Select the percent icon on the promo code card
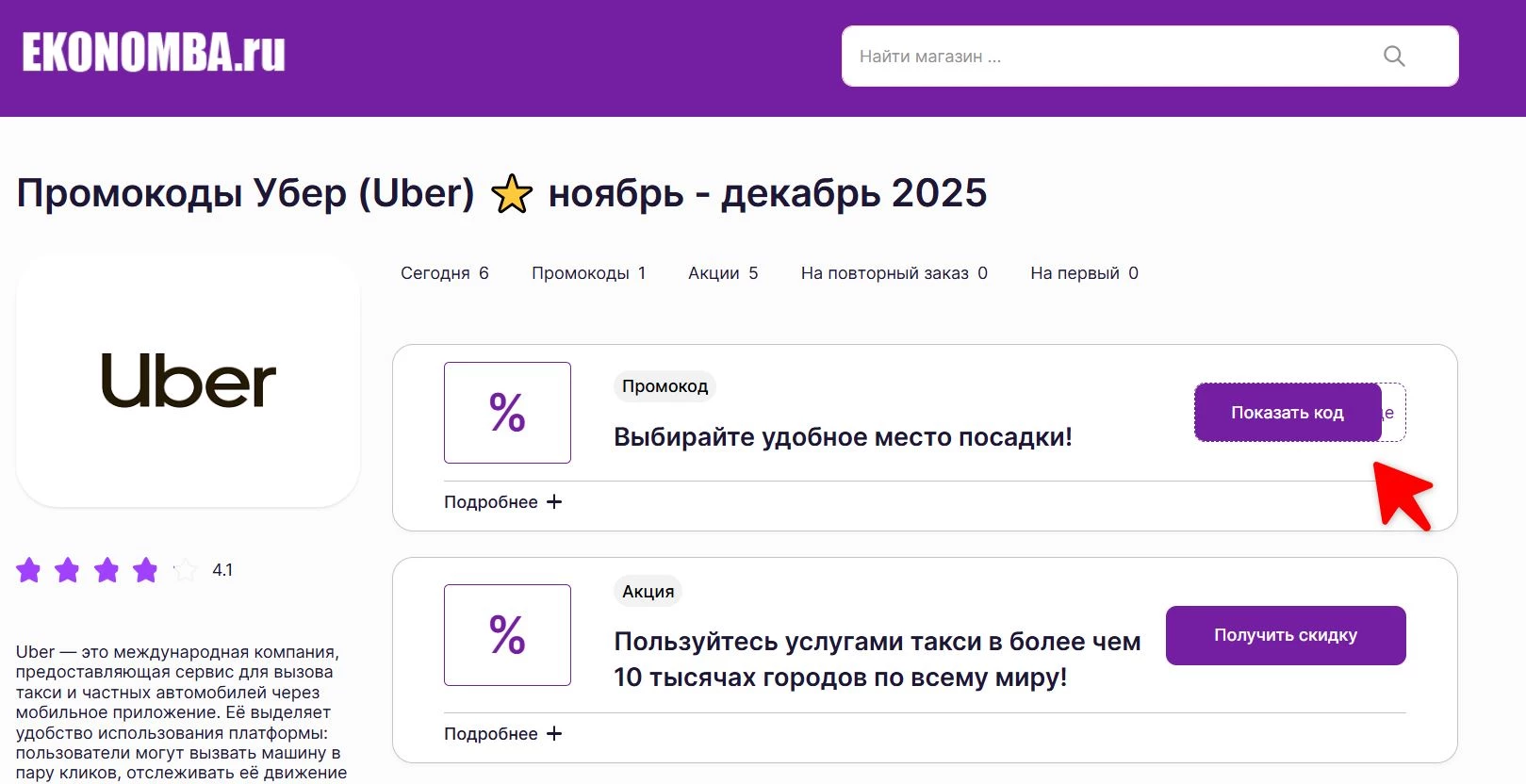This screenshot has height=784, width=1526. pos(507,412)
